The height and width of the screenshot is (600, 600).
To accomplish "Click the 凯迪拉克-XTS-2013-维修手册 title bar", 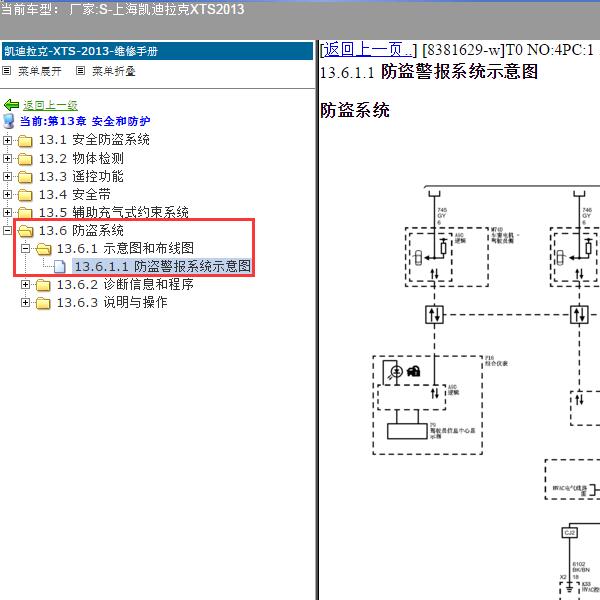I will click(x=157, y=51).
